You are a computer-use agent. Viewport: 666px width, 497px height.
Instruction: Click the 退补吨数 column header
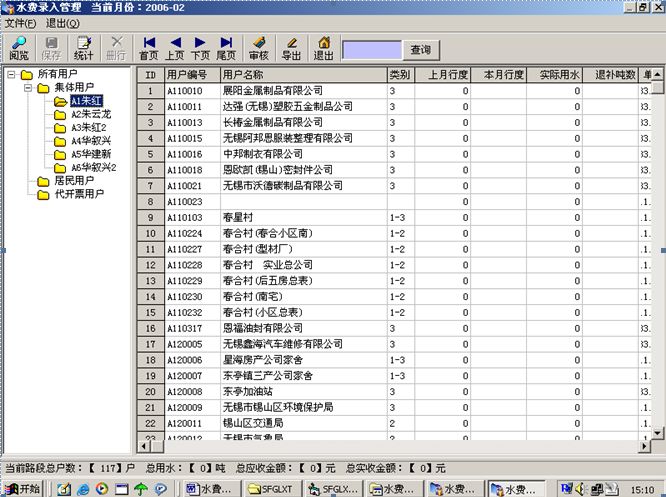click(610, 75)
